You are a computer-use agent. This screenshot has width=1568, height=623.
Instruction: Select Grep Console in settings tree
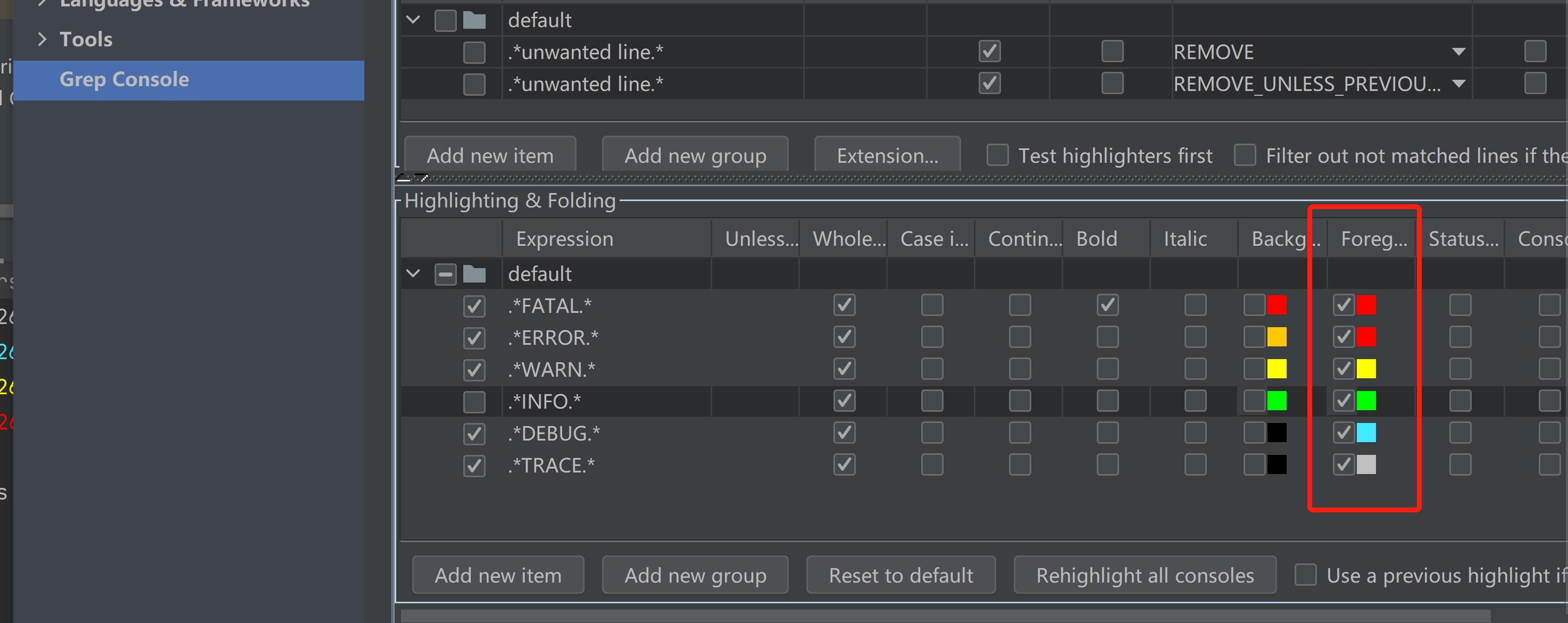pos(124,80)
